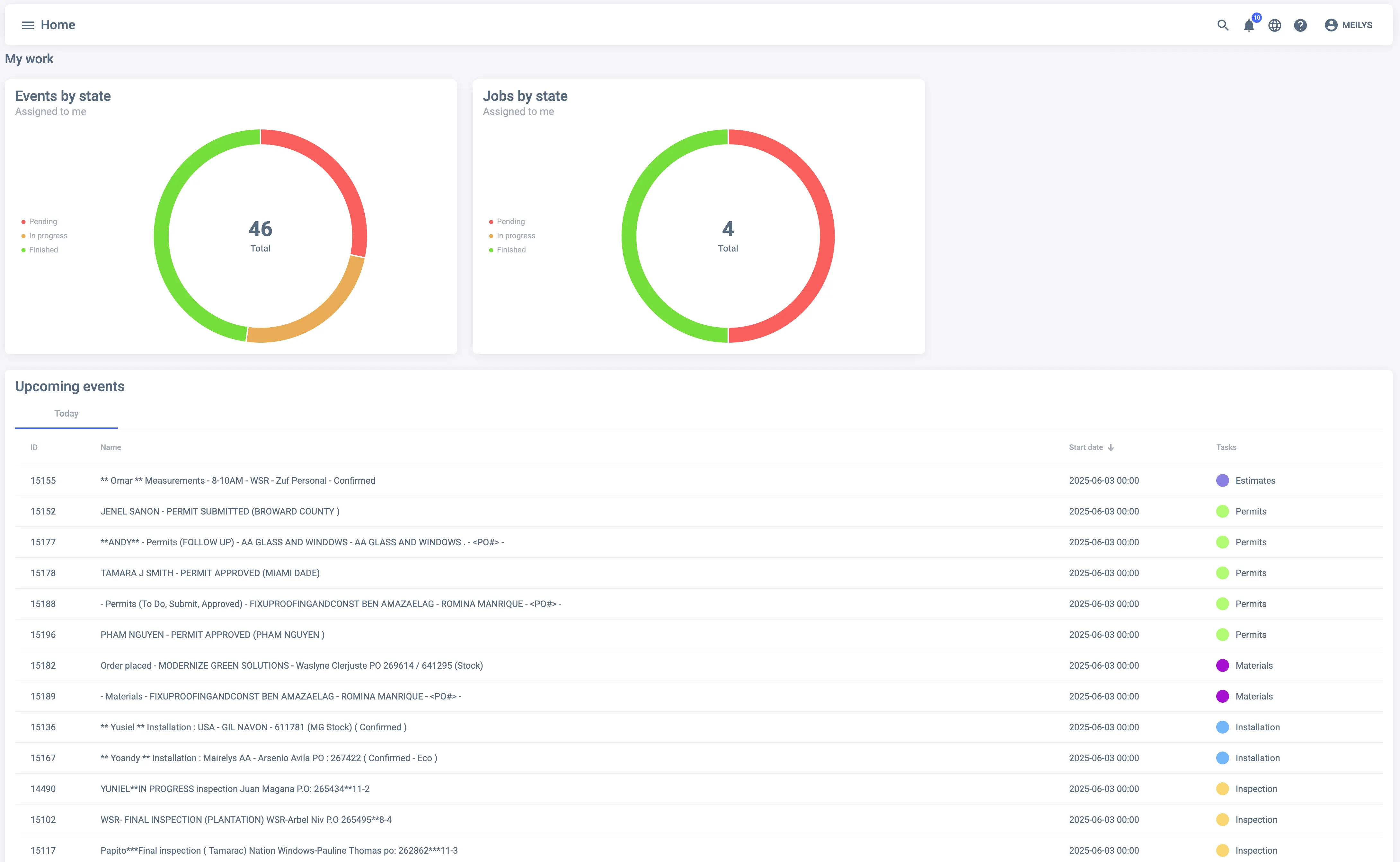Select the Today tab
The width and height of the screenshot is (1400, 862).
click(x=66, y=413)
